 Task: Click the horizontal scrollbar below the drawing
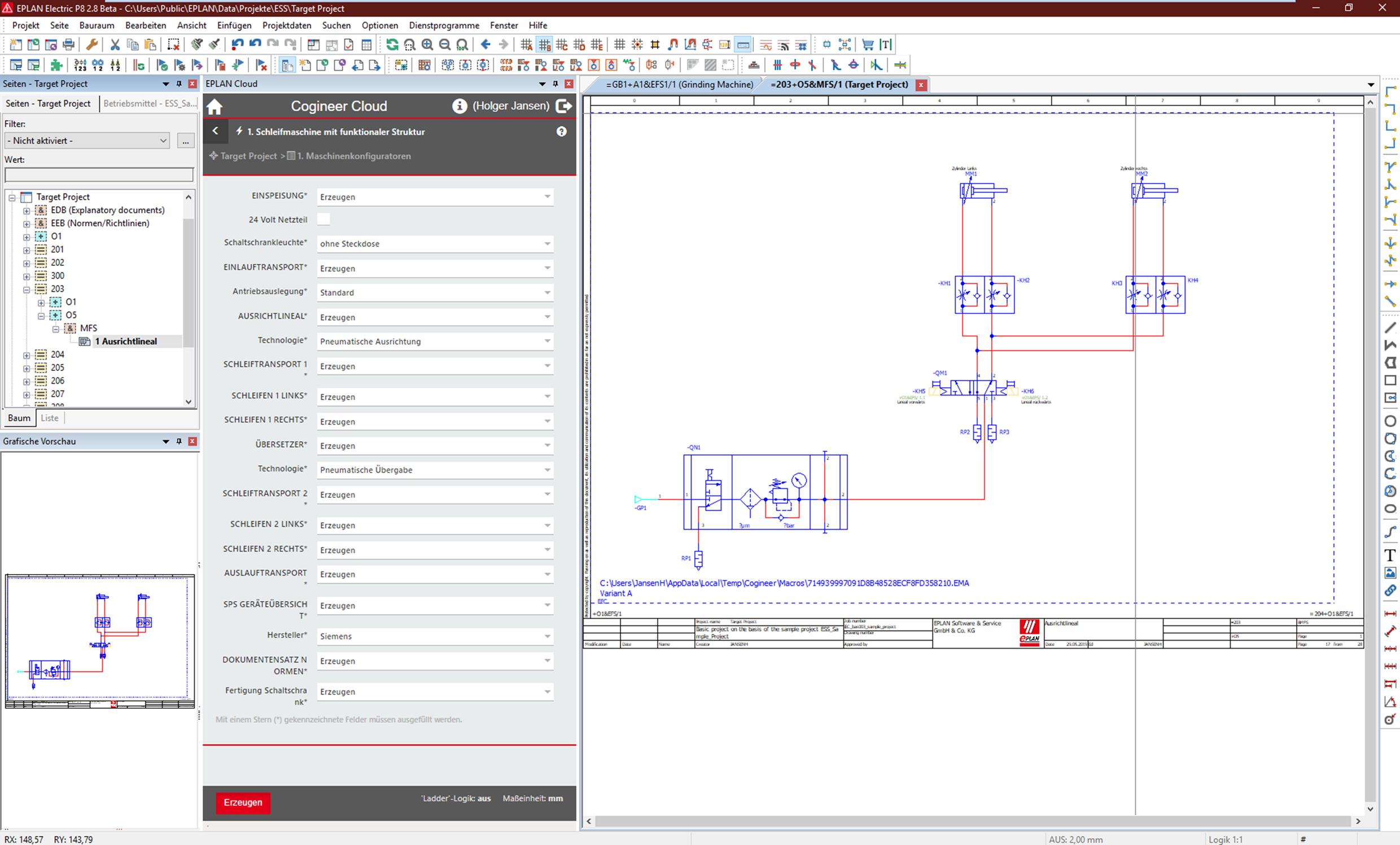pos(972,821)
